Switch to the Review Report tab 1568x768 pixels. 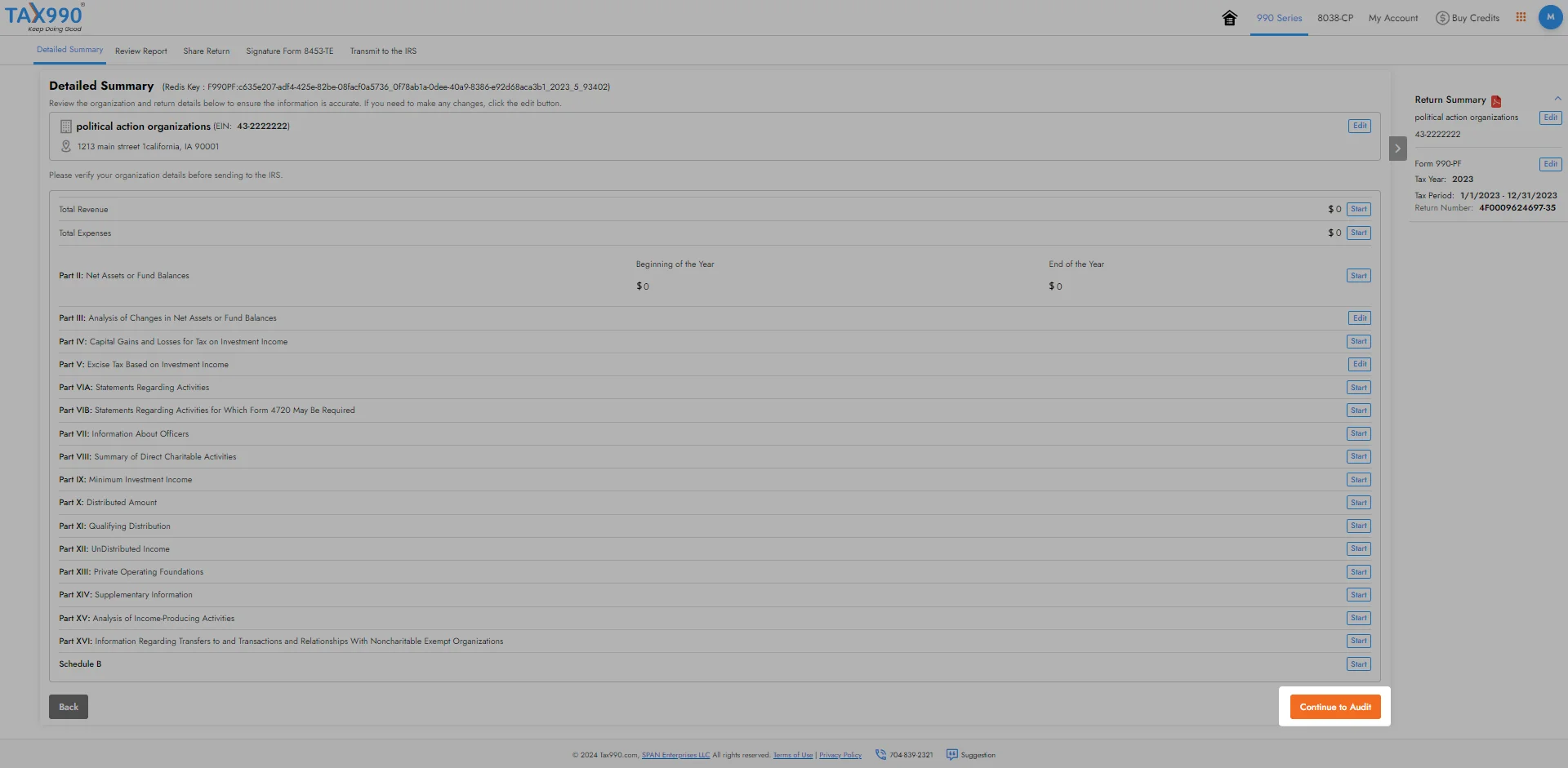pos(140,51)
